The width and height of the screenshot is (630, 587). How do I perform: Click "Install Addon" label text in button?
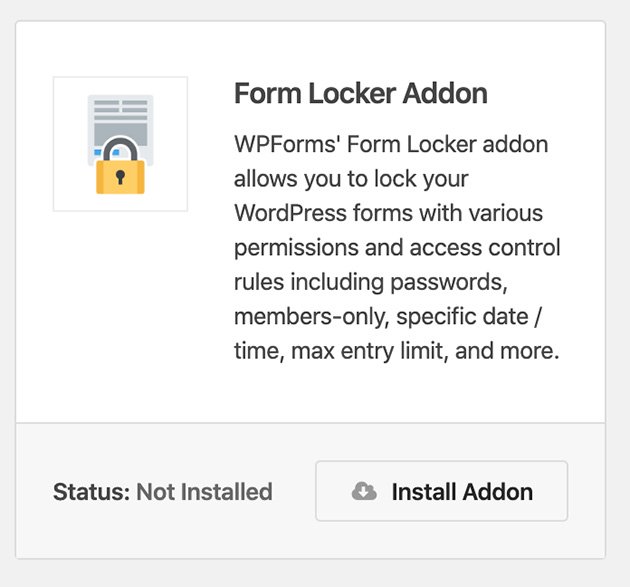[x=462, y=492]
